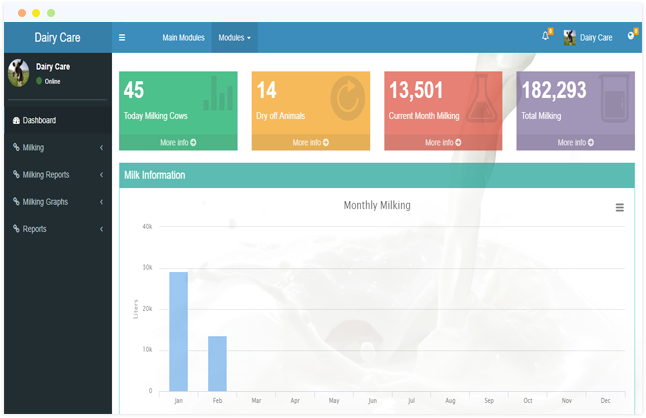Expand the Milking Graphs sidebar chevron
This screenshot has width=646, height=418.
pyautogui.click(x=101, y=202)
